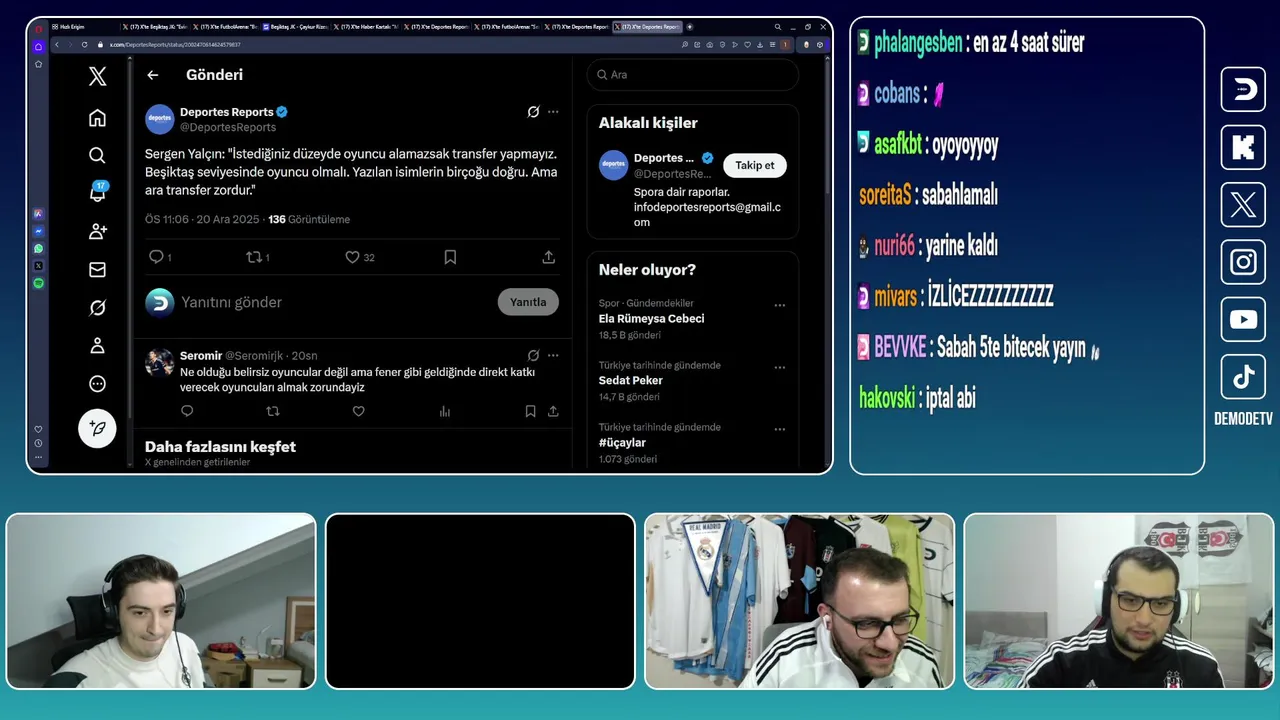Like Seromir's comment

(x=359, y=411)
